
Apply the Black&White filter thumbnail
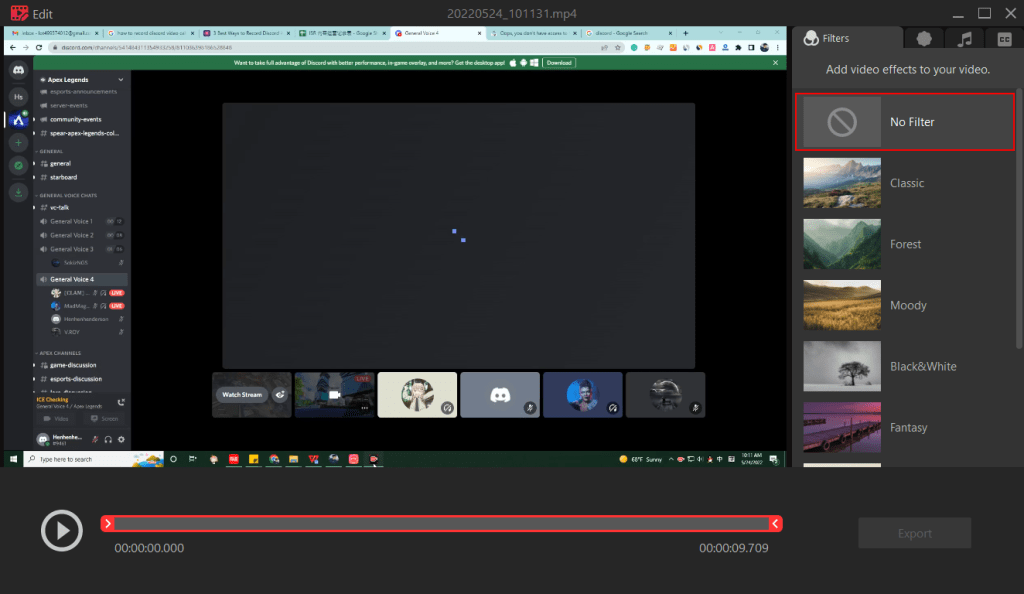click(842, 366)
